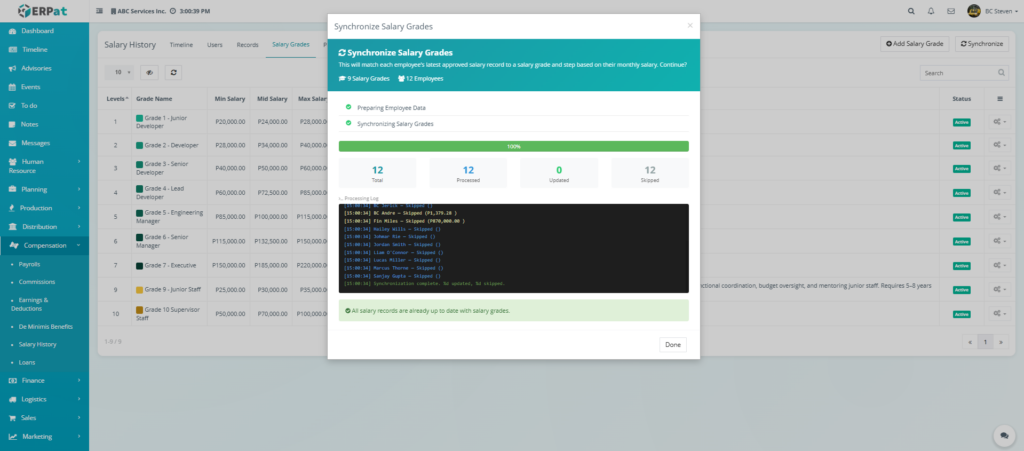1024x451 pixels.
Task: Click the top bar search magnifier icon
Action: pos(910,11)
